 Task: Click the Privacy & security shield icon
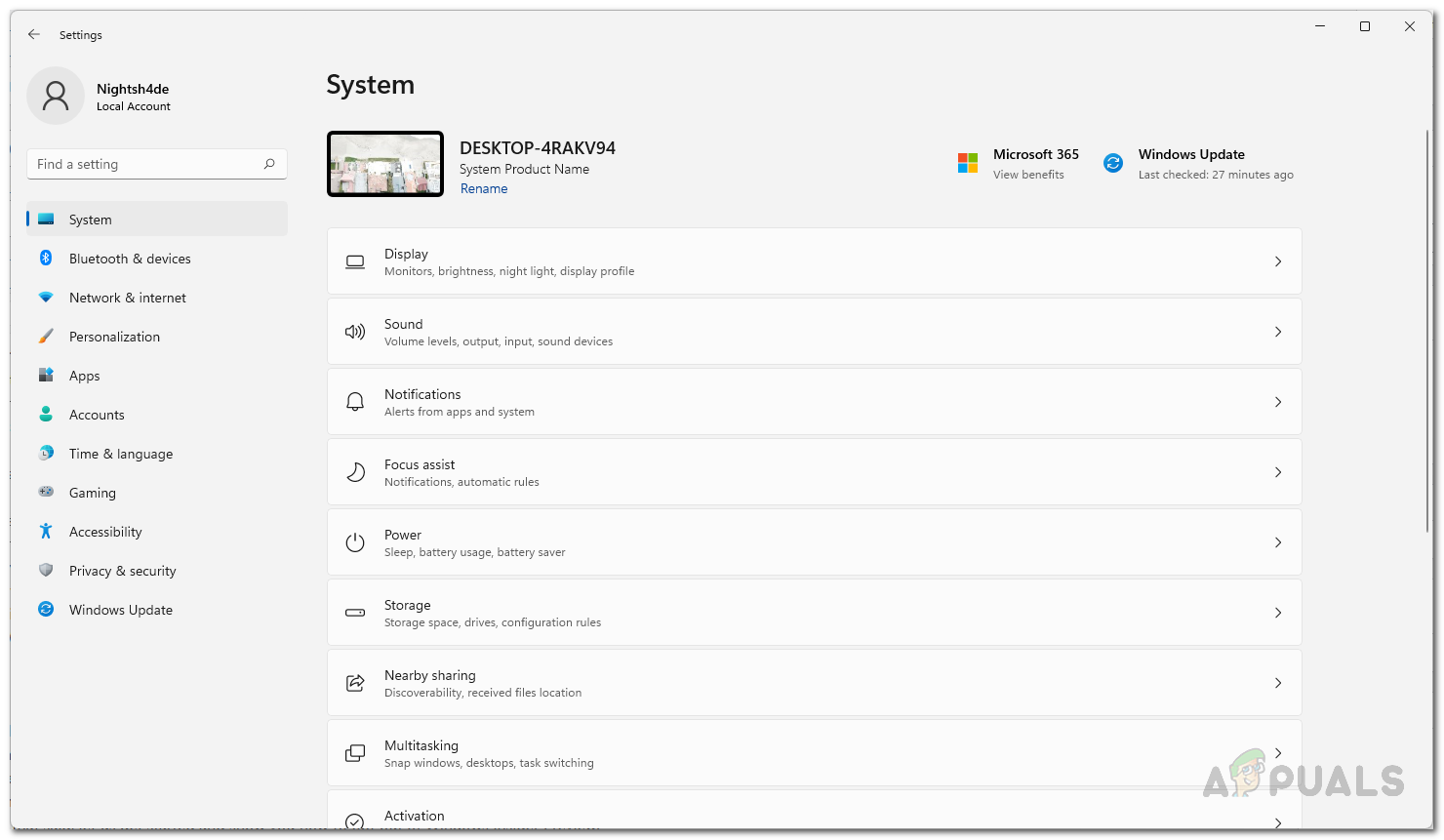(46, 571)
